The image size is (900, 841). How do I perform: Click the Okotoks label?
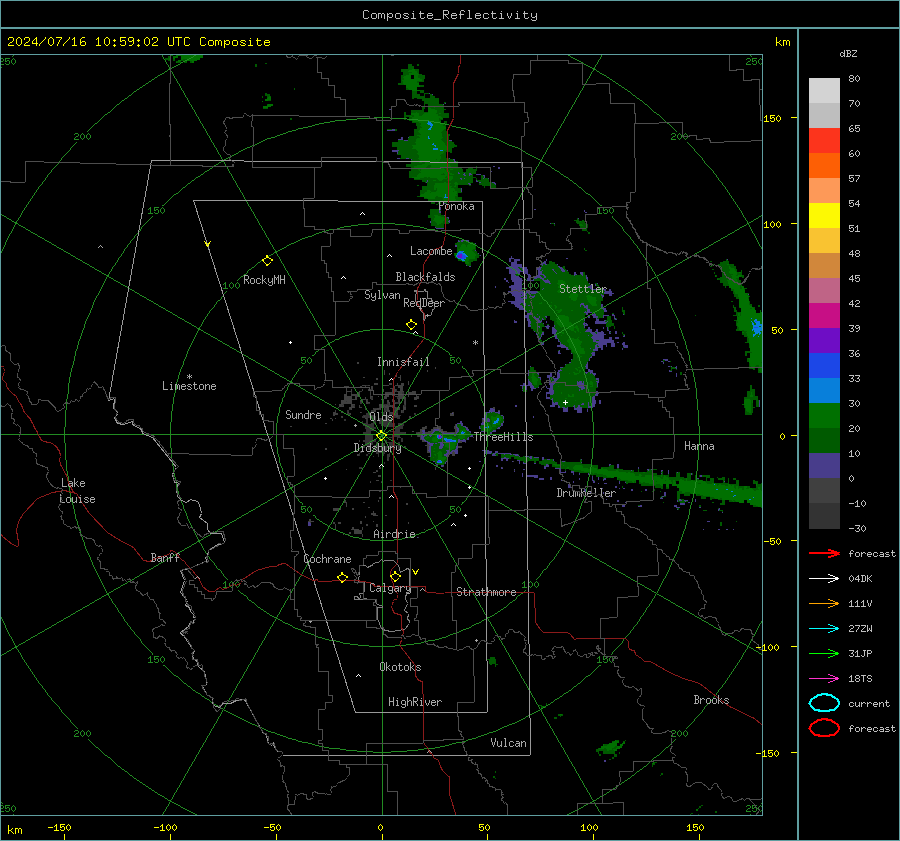click(400, 667)
